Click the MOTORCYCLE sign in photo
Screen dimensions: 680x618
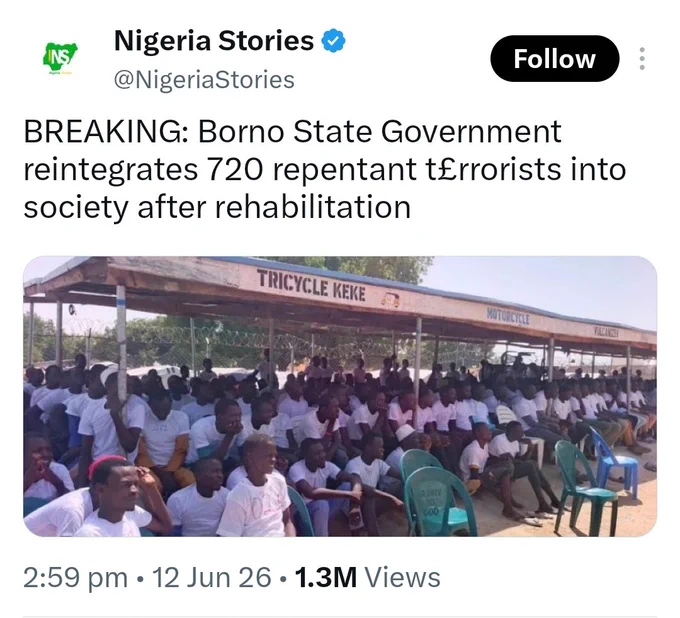pos(508,317)
